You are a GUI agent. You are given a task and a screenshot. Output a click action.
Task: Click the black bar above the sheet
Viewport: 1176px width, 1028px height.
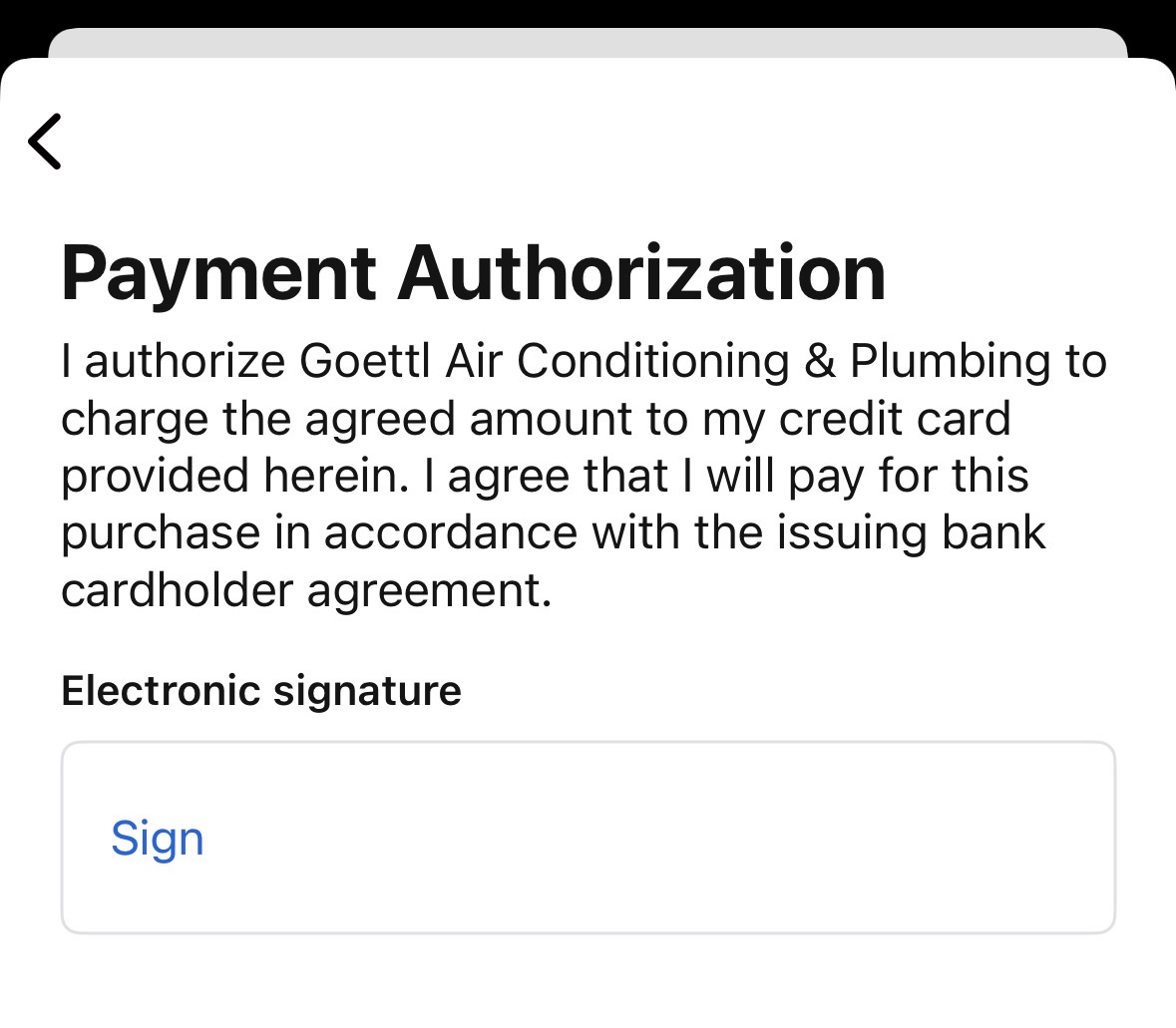click(x=587, y=12)
